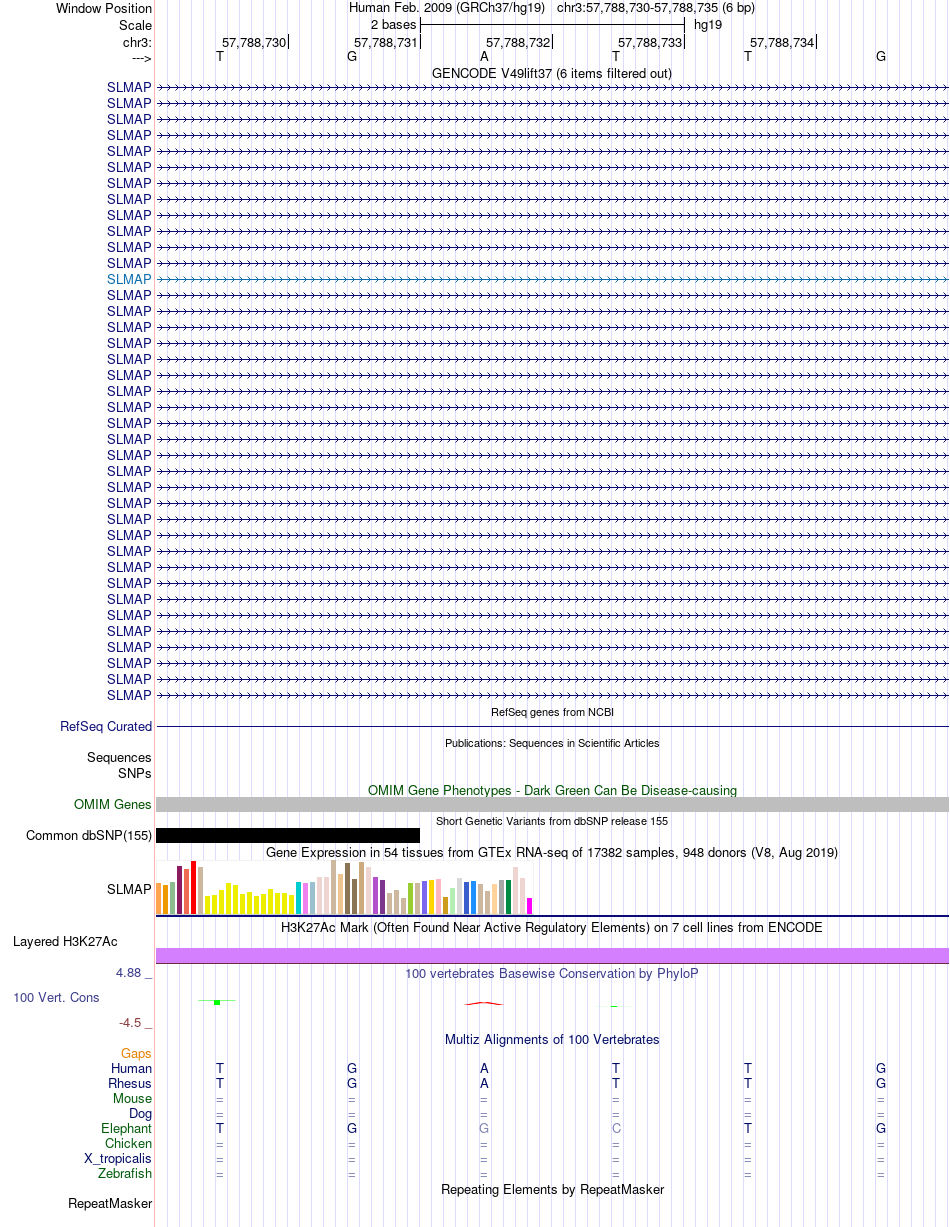Click the hg19 label beside the scale bar

[x=708, y=24]
